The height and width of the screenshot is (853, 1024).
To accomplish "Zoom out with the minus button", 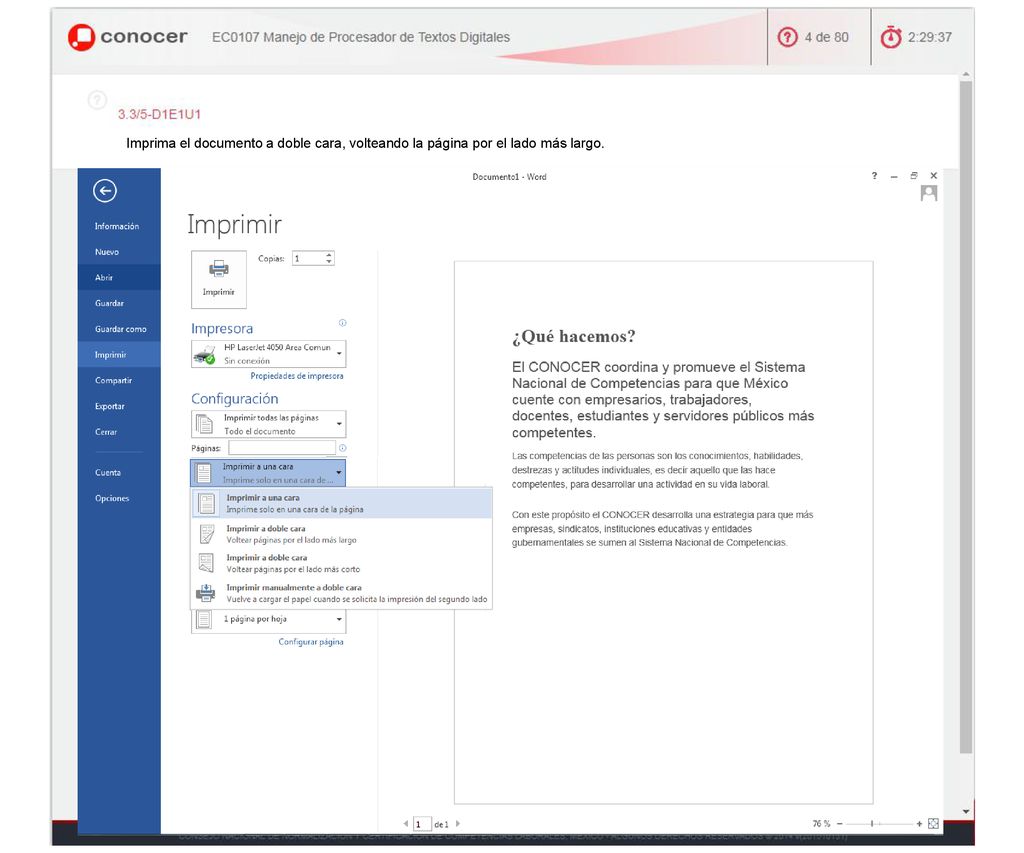I will pyautogui.click(x=840, y=824).
